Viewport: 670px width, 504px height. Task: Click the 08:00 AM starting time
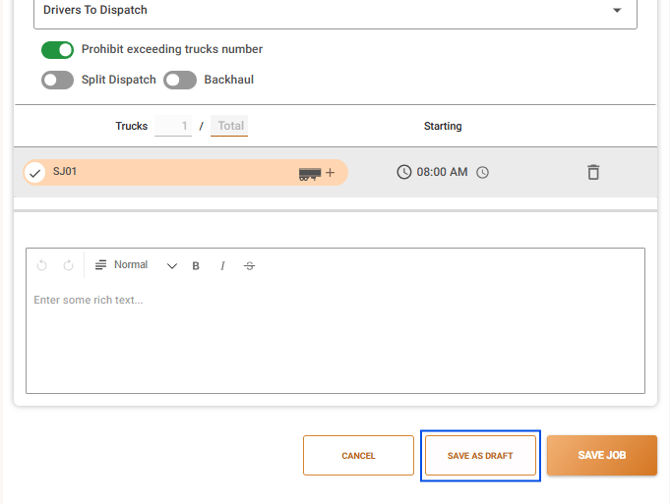point(441,172)
